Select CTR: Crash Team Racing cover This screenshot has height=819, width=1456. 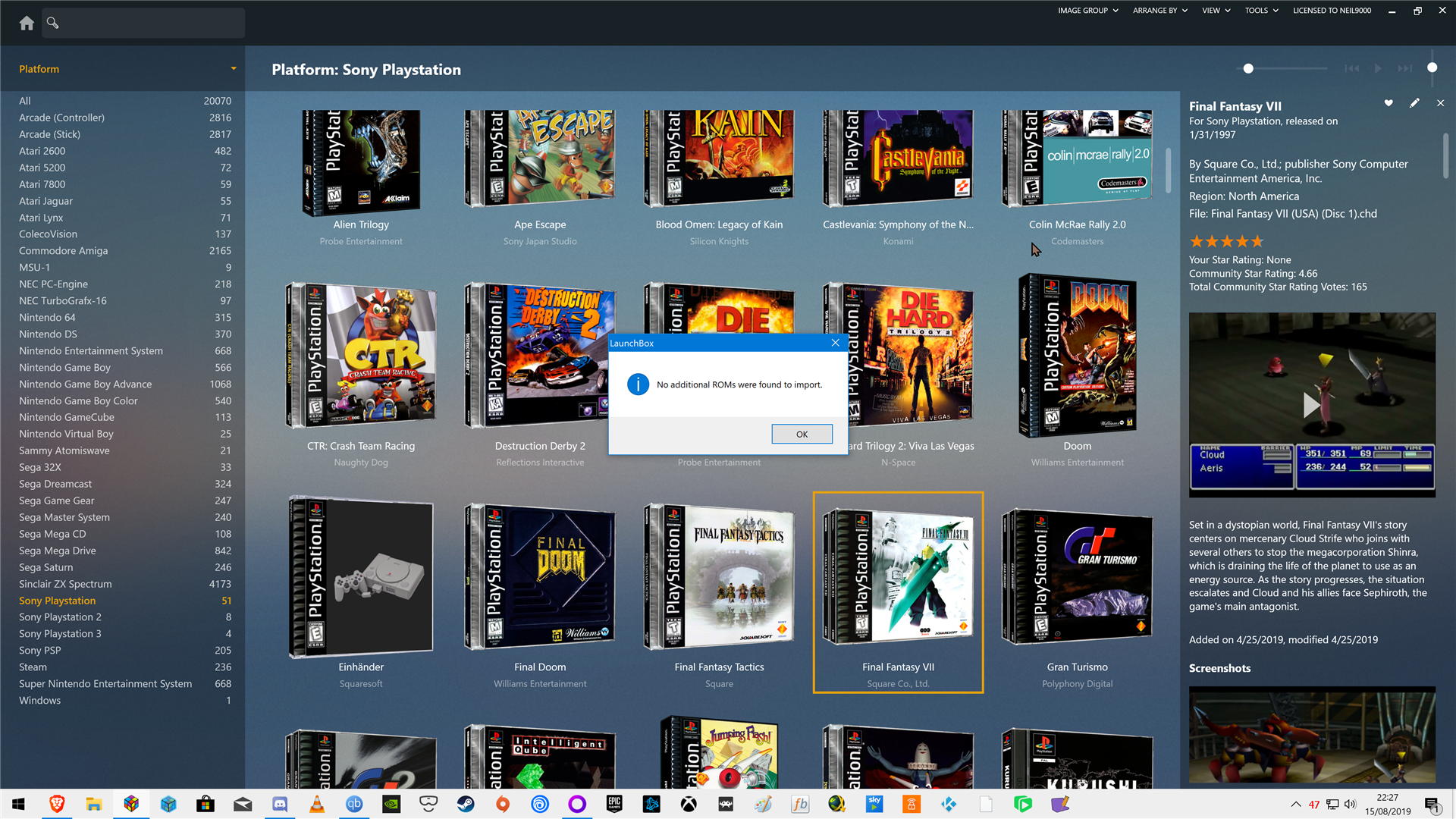coord(361,356)
